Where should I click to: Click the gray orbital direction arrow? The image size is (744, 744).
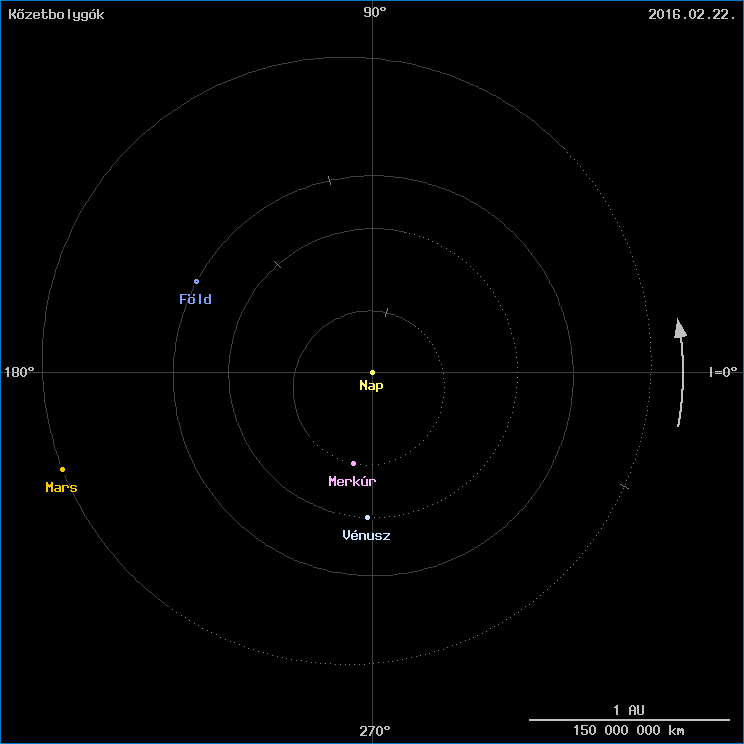(x=681, y=372)
